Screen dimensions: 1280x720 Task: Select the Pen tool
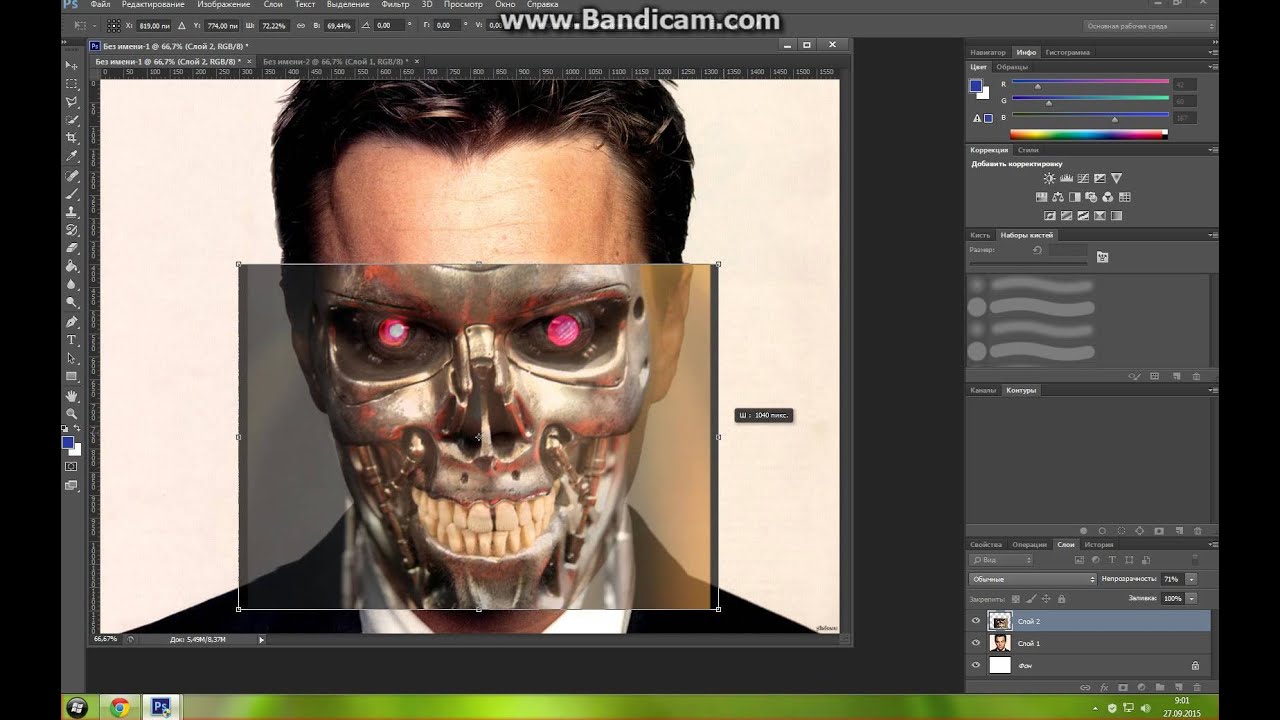(72, 322)
